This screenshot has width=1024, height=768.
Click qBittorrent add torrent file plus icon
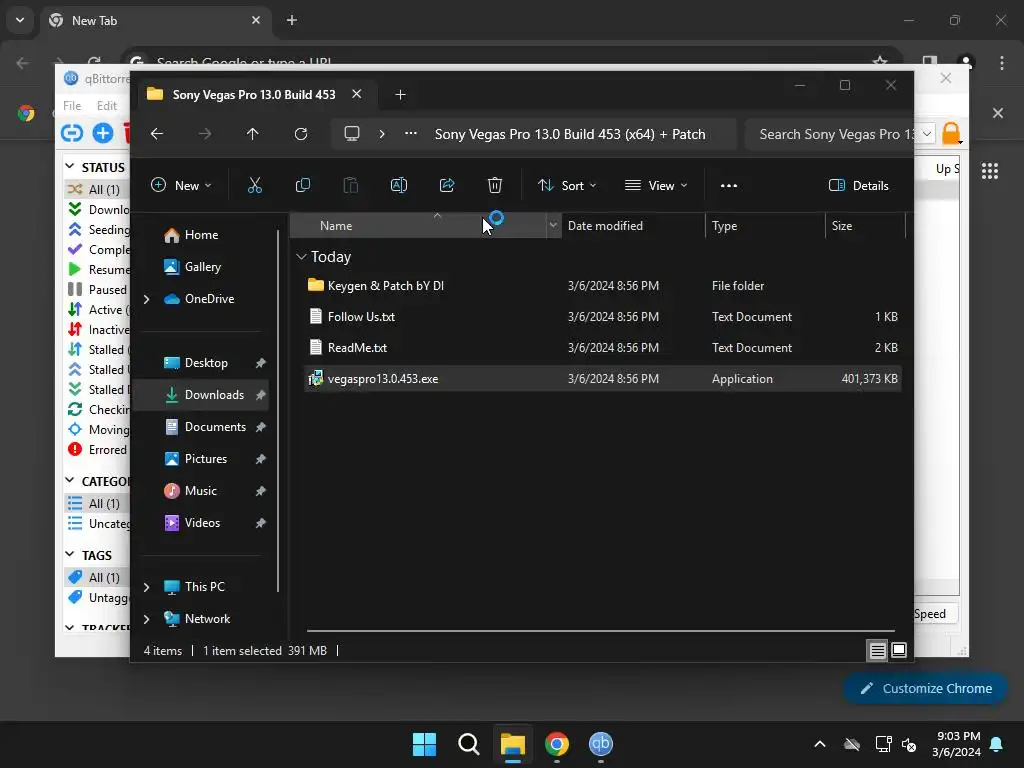(103, 133)
